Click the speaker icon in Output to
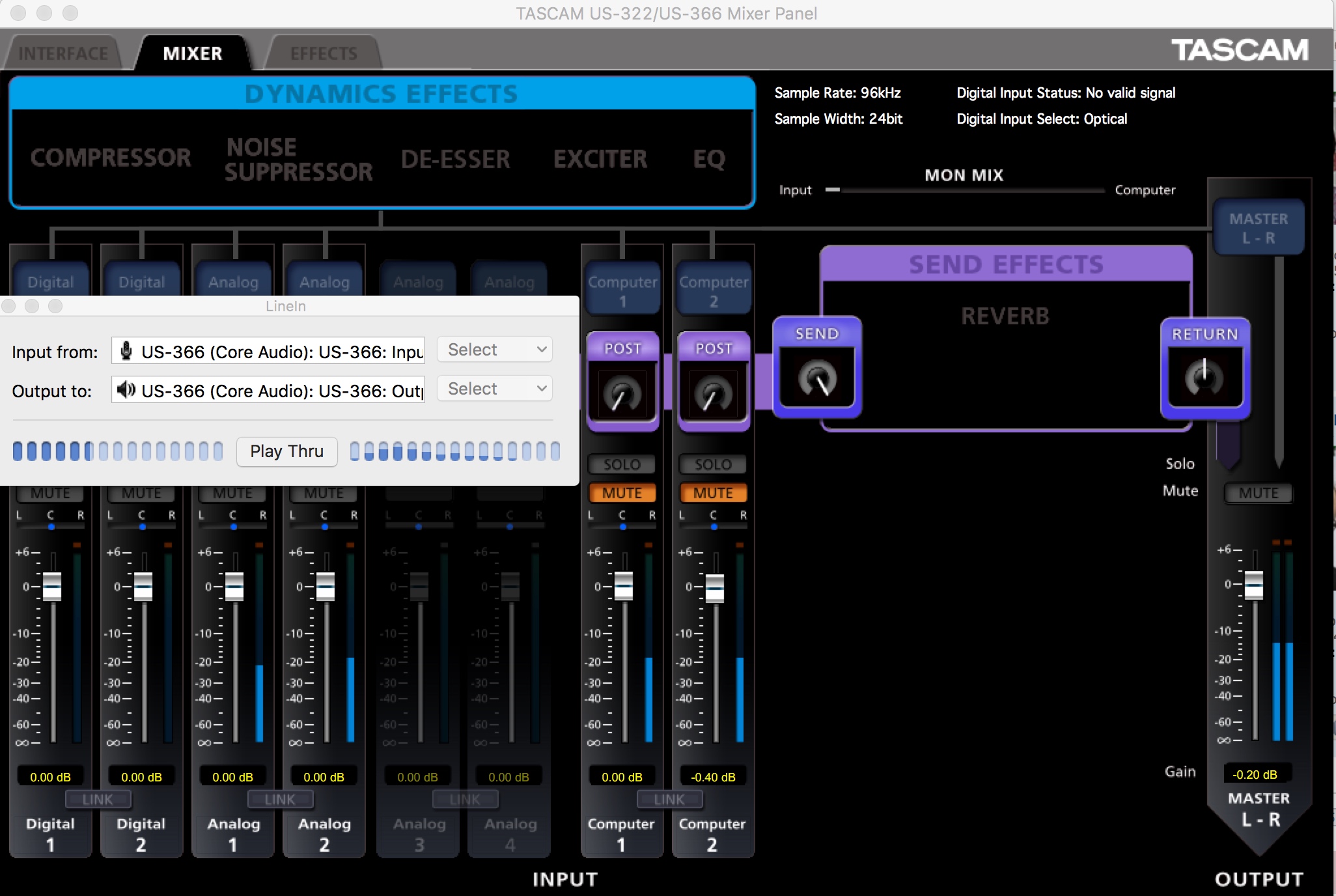This screenshot has width=1336, height=896. [126, 390]
